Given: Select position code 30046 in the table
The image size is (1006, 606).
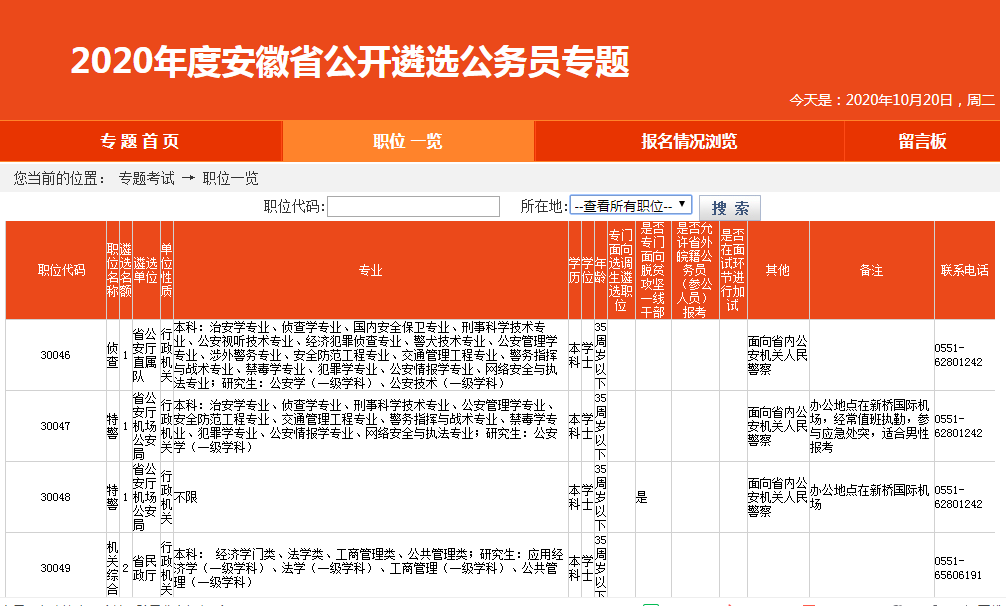Looking at the screenshot, I should tap(56, 355).
